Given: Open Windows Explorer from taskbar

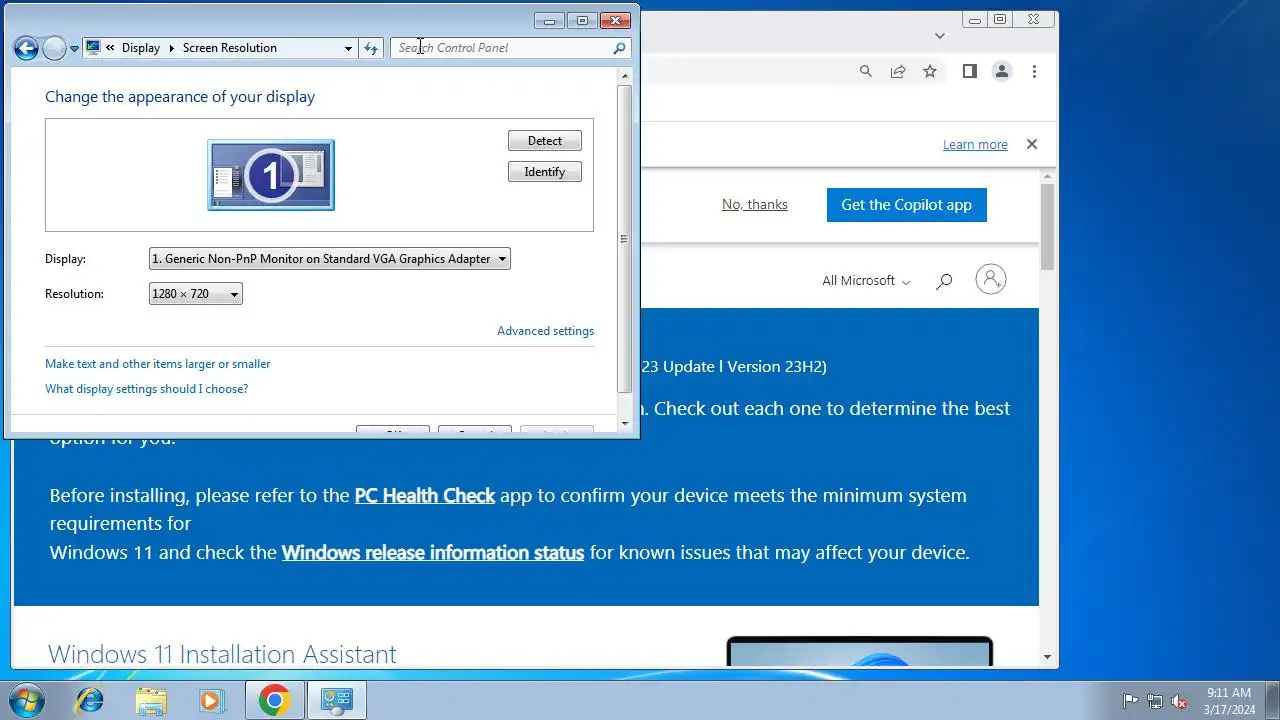Looking at the screenshot, I should coord(151,701).
